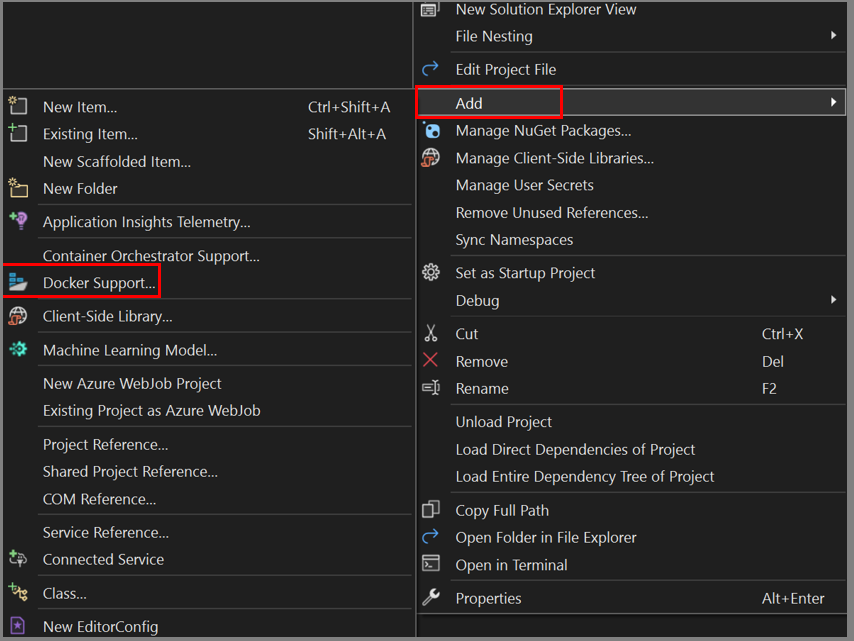Expand the Add submenu arrow
The width and height of the screenshot is (854, 641).
point(836,102)
